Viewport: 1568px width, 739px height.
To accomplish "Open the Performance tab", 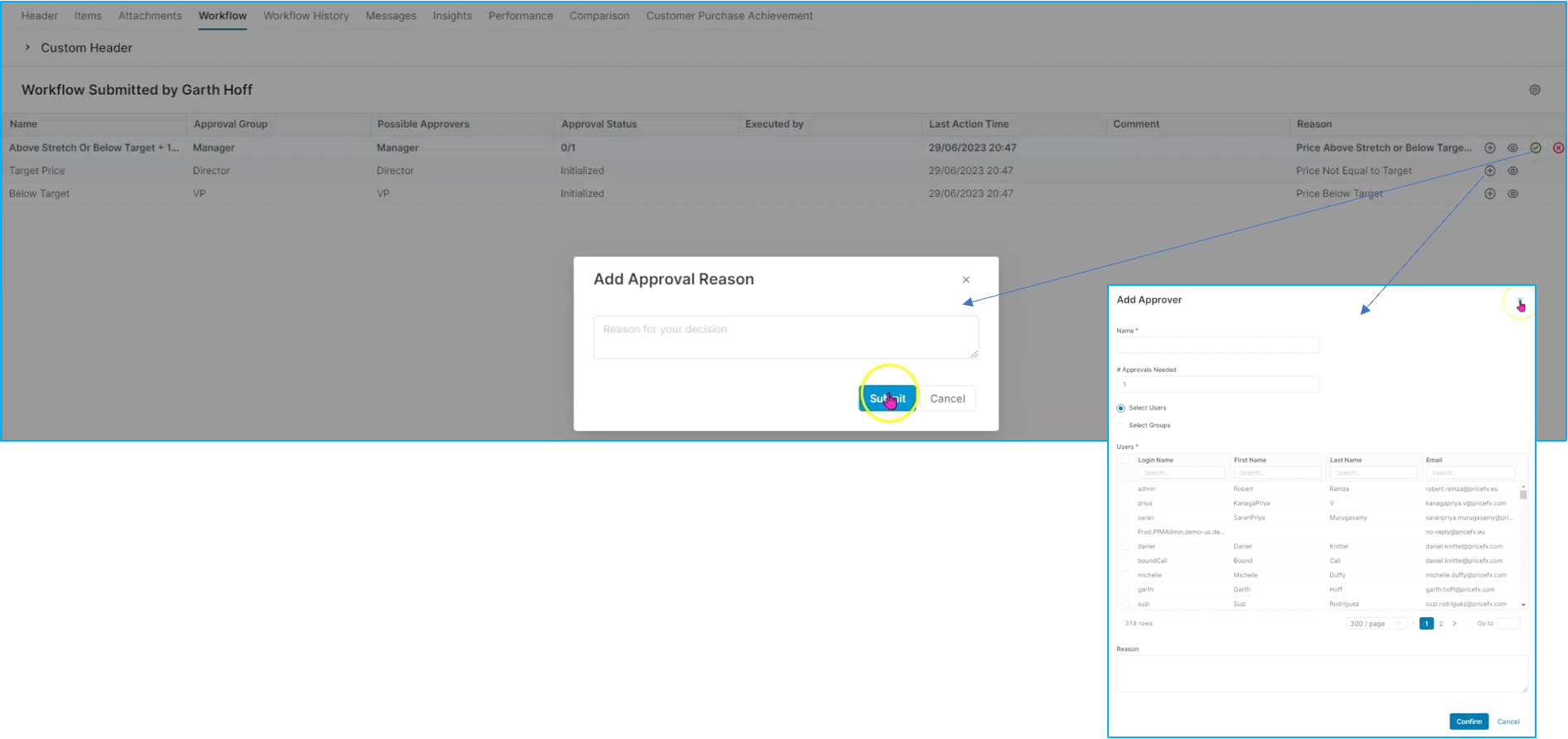I will [520, 16].
